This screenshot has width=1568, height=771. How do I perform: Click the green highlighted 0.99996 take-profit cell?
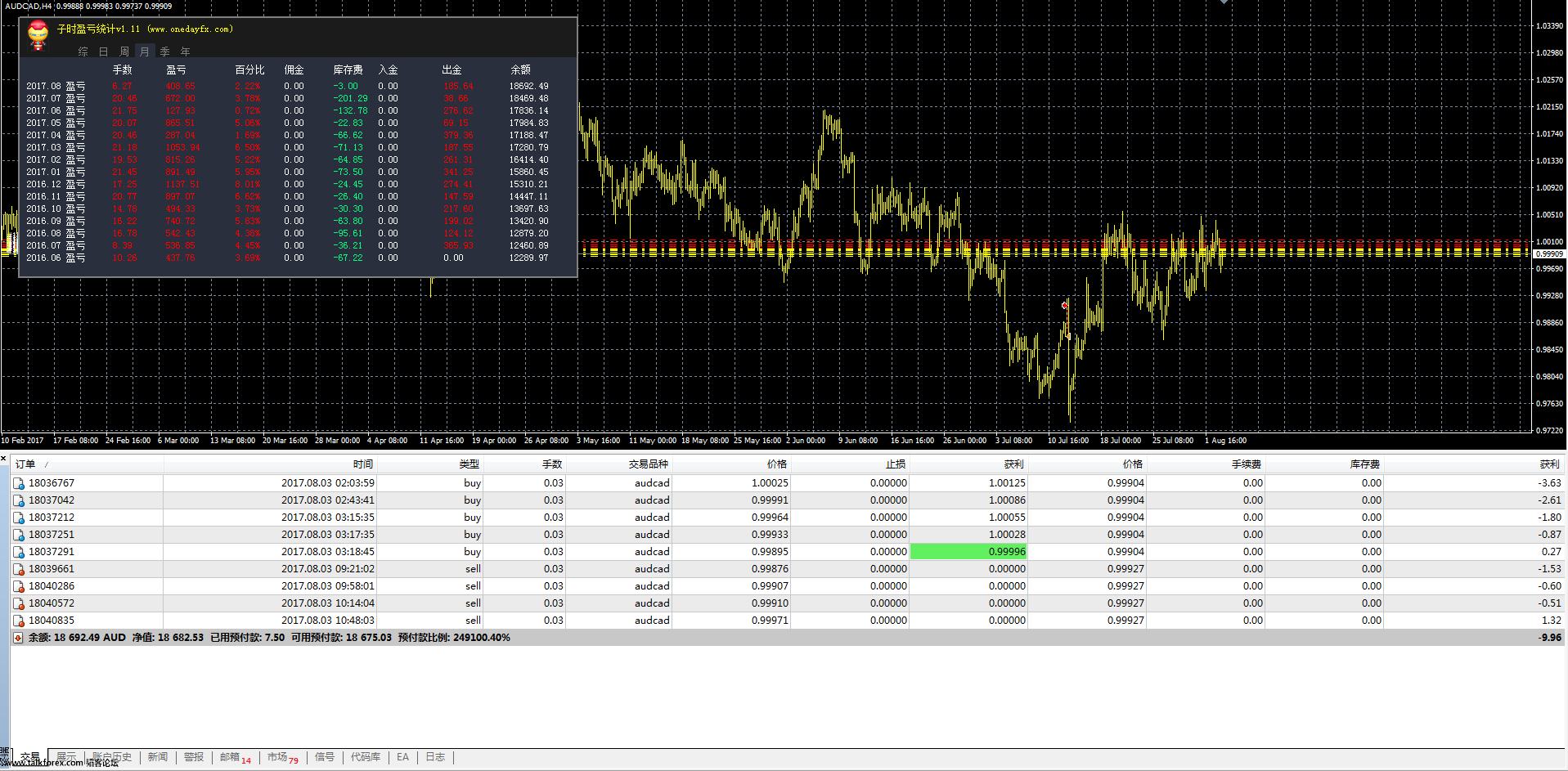pos(968,552)
